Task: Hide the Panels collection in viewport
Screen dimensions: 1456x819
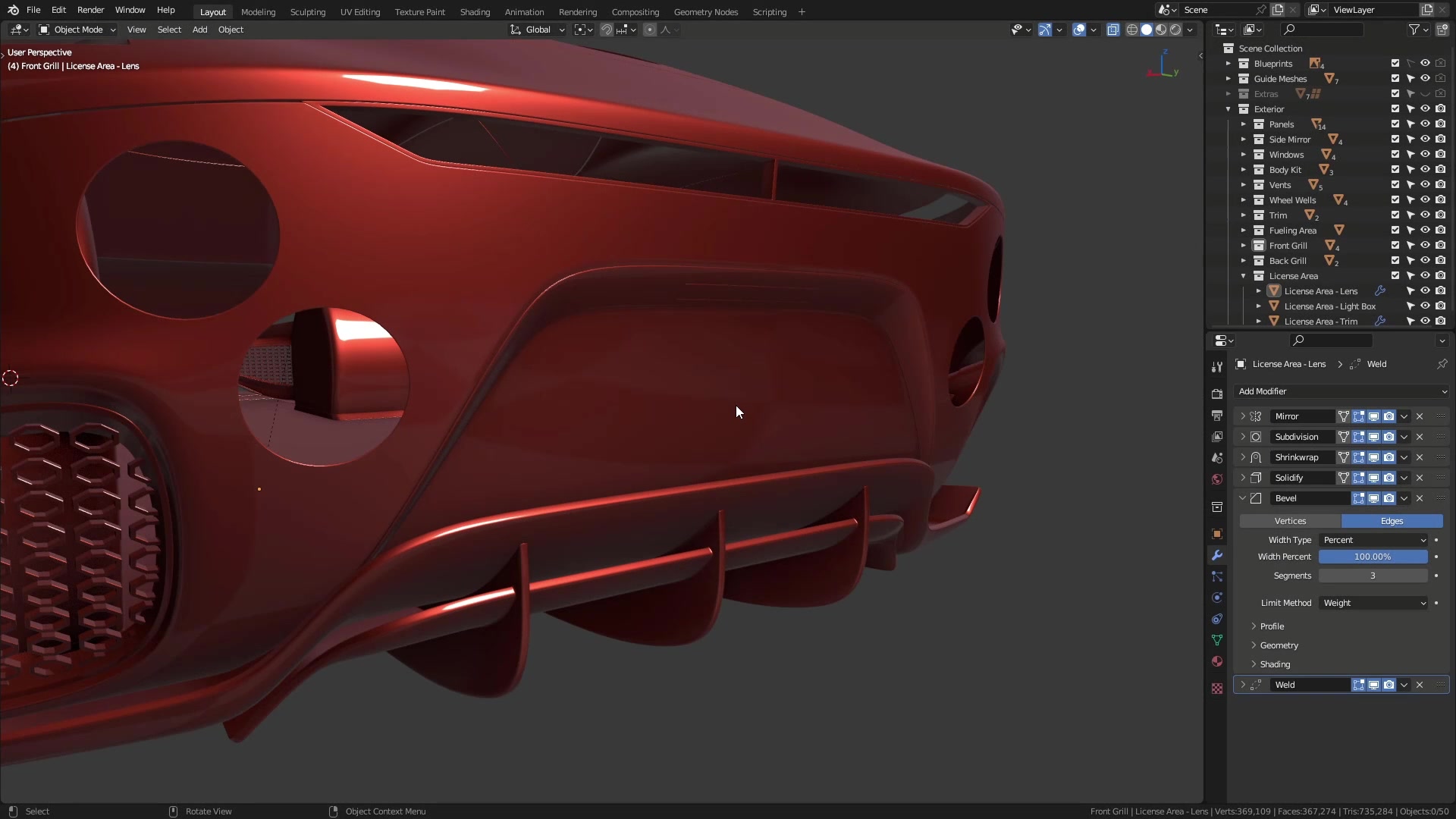Action: [1425, 124]
